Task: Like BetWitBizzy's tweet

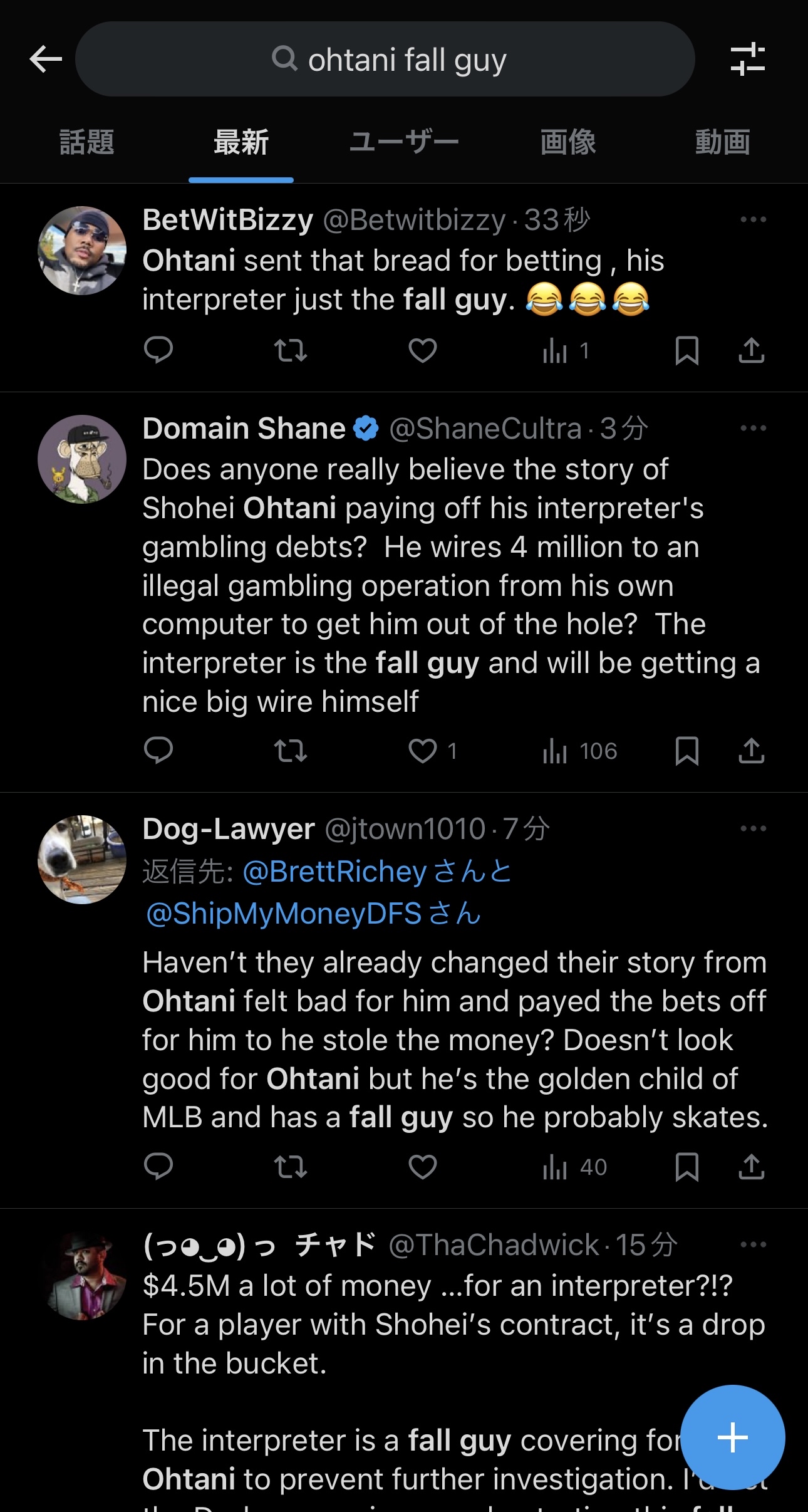Action: coord(423,350)
